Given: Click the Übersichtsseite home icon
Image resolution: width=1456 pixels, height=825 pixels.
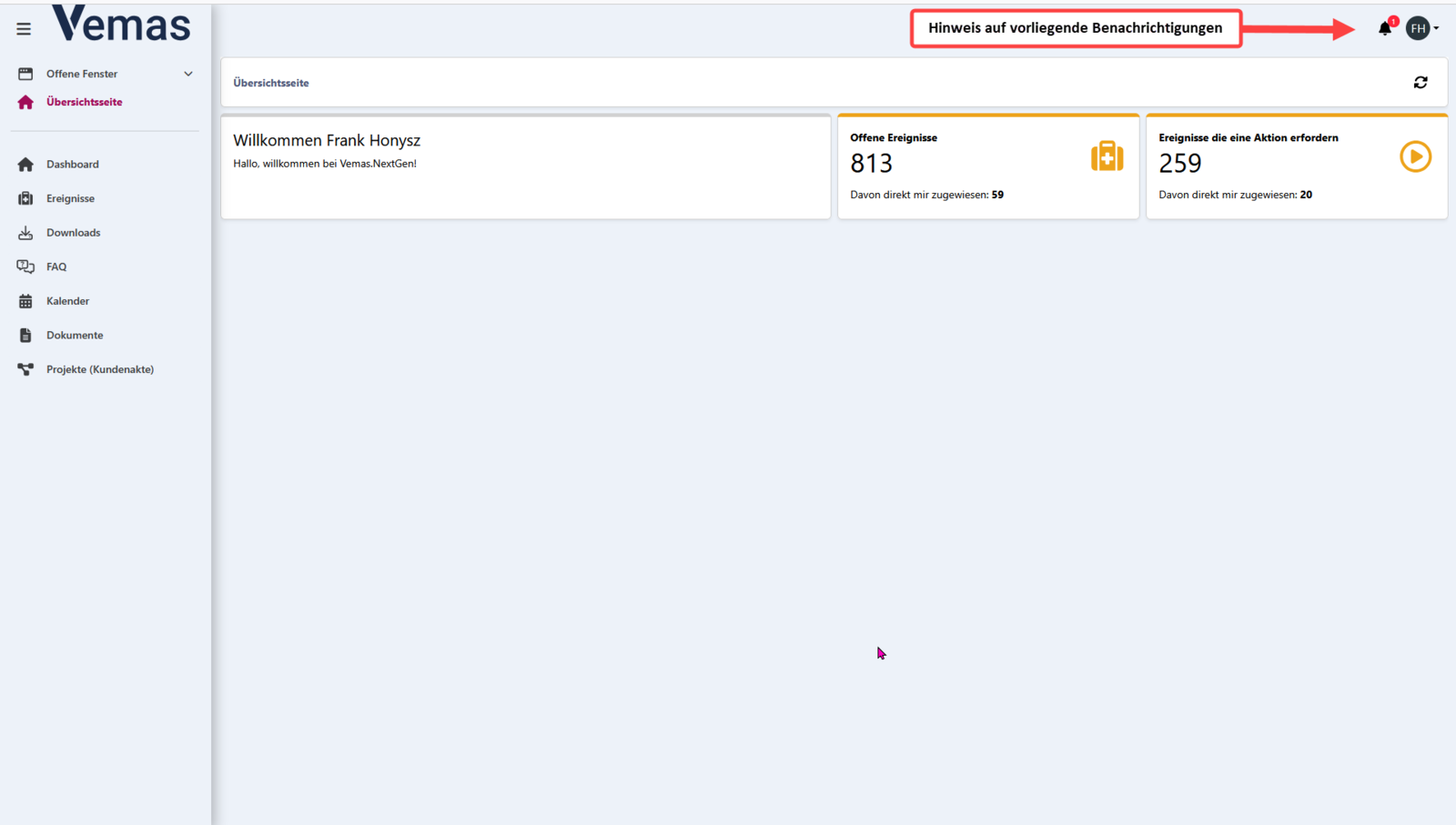Looking at the screenshot, I should coord(25,102).
